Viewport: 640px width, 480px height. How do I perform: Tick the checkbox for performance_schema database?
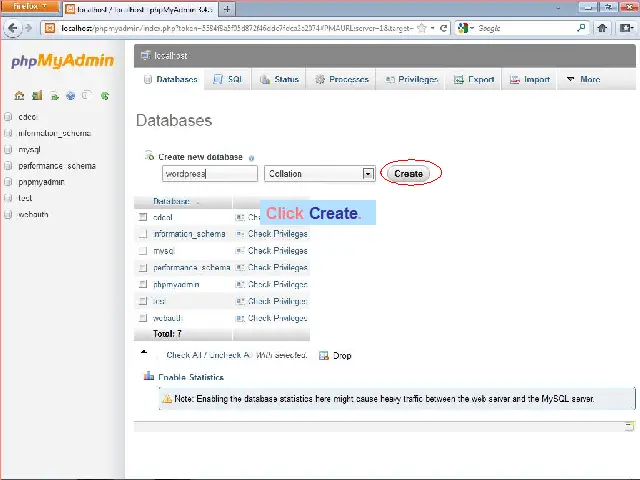click(x=143, y=268)
